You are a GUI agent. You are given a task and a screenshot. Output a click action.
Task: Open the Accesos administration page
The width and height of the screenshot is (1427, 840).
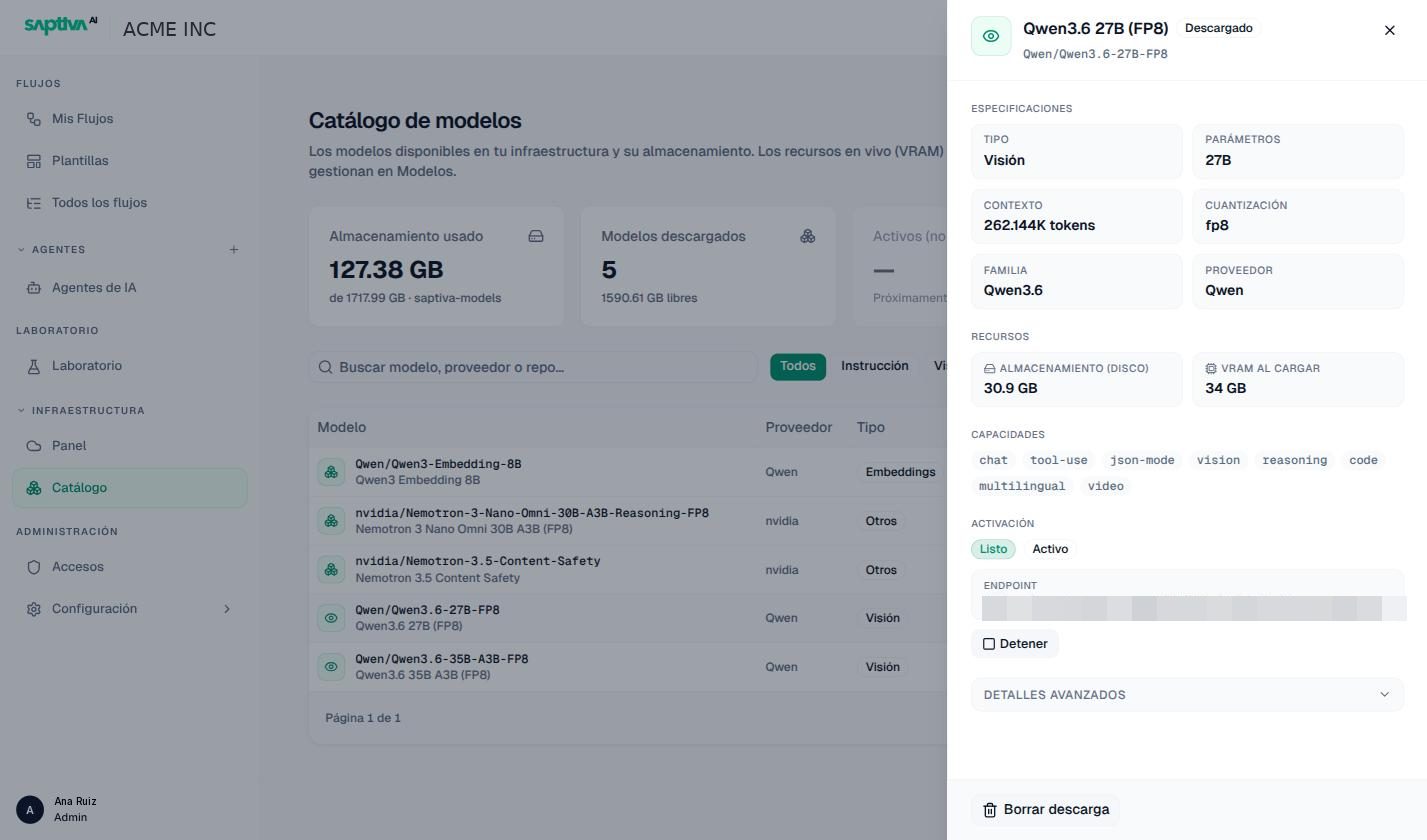(x=130, y=567)
